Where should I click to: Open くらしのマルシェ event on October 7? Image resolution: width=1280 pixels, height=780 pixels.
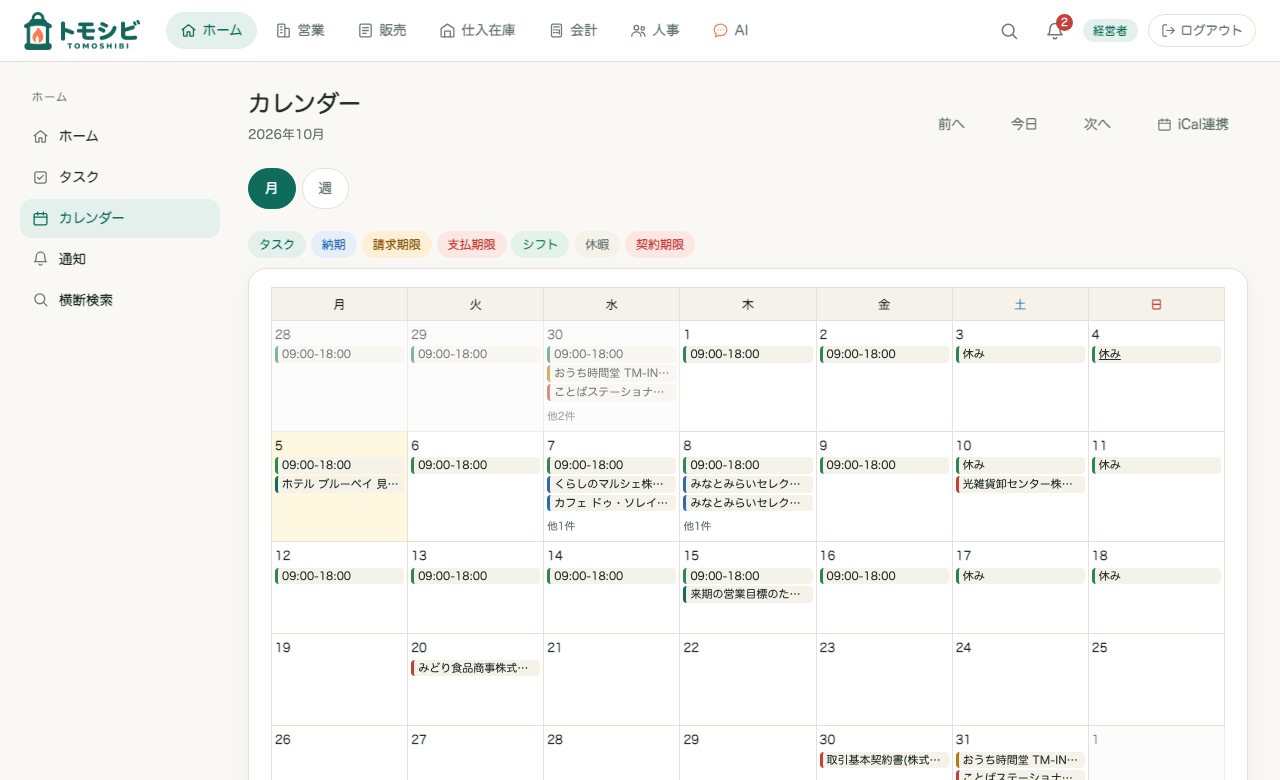pyautogui.click(x=612, y=484)
